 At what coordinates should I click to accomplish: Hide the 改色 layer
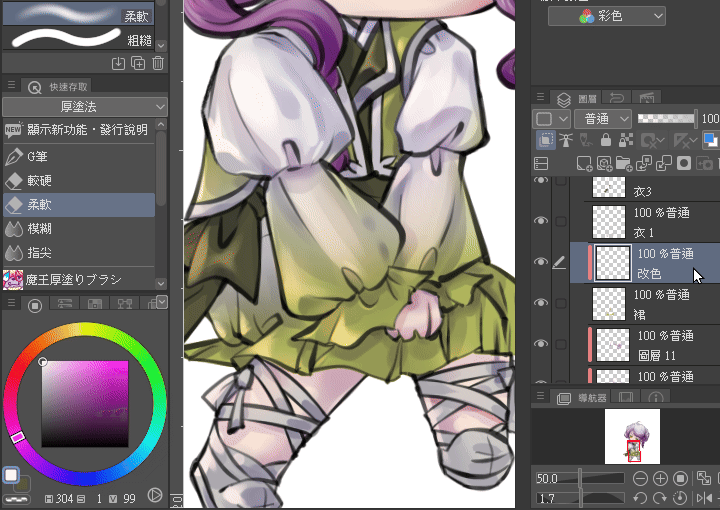tap(541, 262)
